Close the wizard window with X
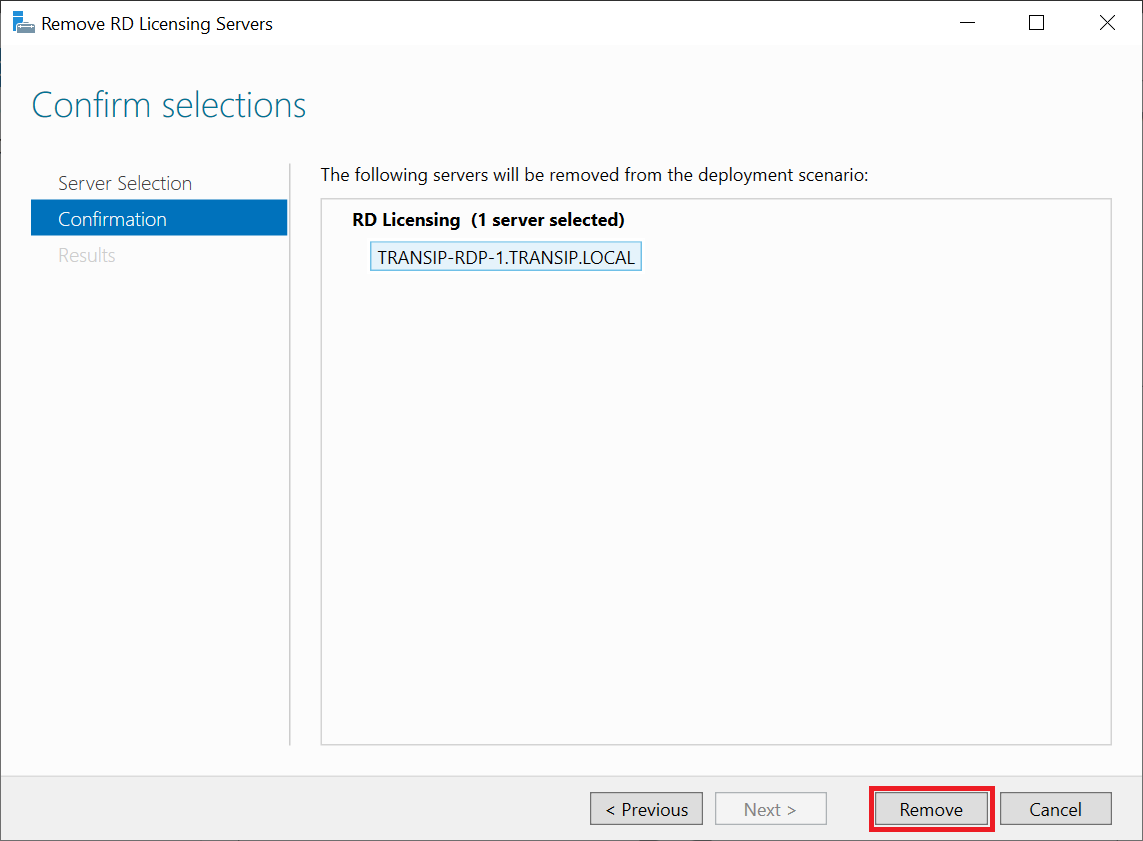Screen dimensions: 1143x841 [x=1107, y=23]
